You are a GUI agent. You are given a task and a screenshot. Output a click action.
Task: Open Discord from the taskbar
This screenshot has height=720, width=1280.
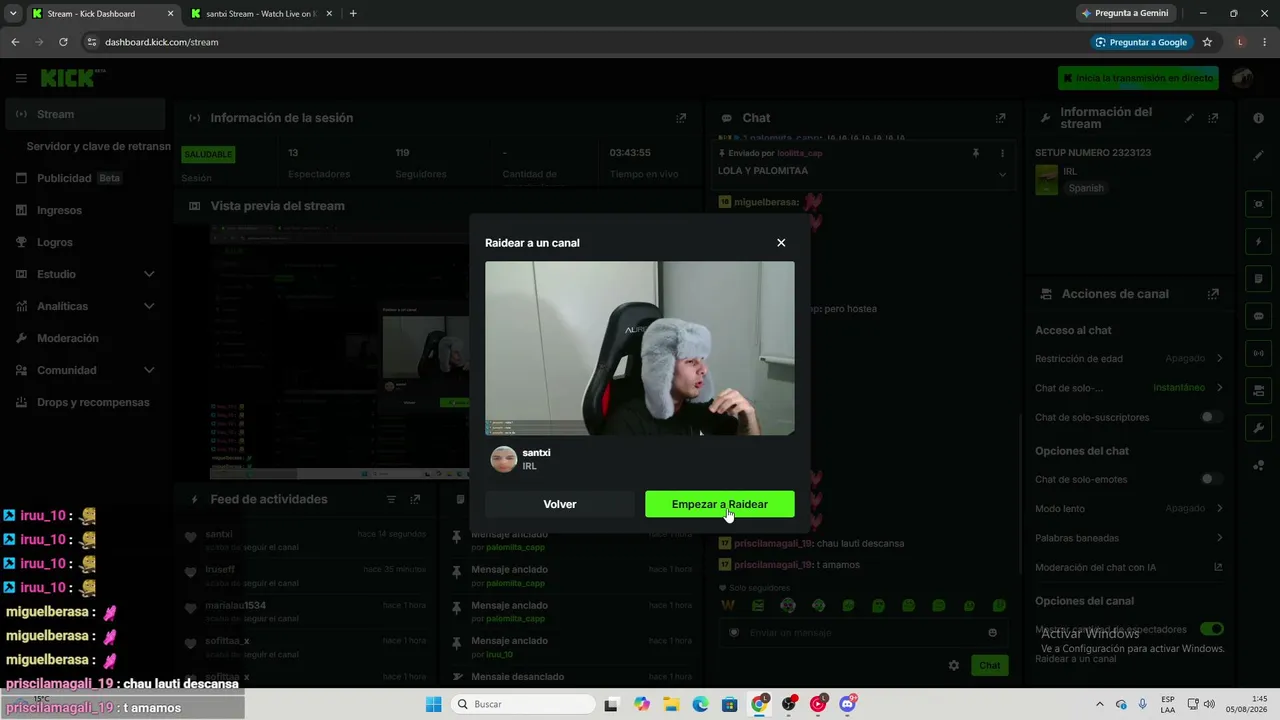pyautogui.click(x=848, y=704)
